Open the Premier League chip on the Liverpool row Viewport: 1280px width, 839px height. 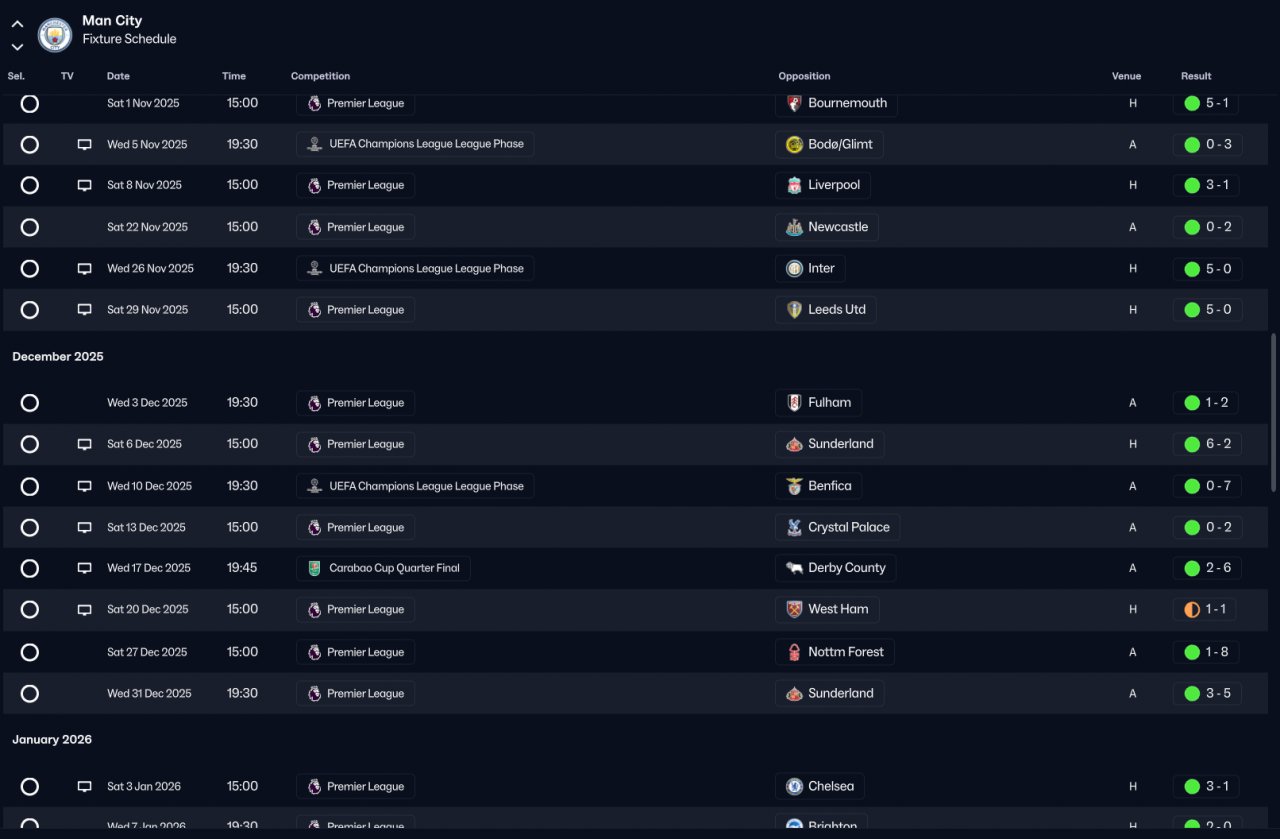point(355,185)
